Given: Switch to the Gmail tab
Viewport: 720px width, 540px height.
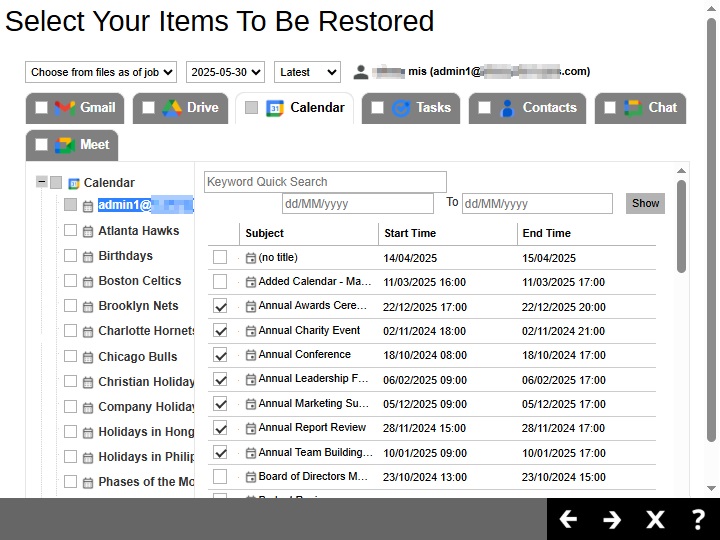Looking at the screenshot, I should 85,108.
